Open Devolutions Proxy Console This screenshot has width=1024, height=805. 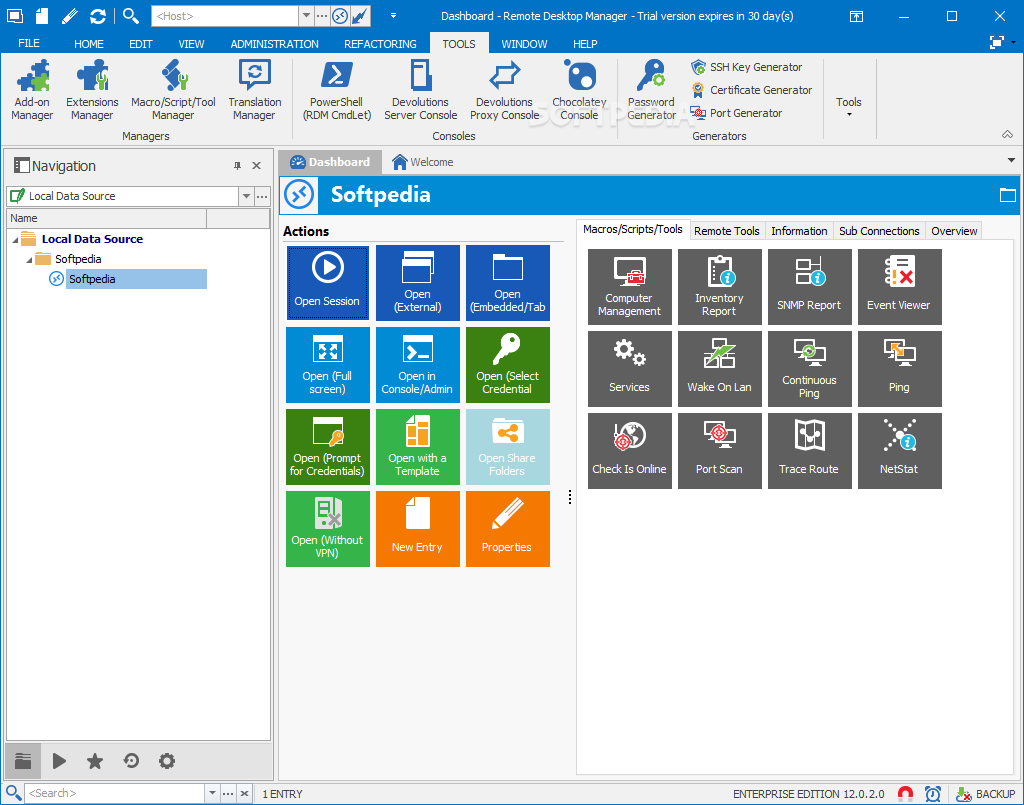[x=505, y=90]
